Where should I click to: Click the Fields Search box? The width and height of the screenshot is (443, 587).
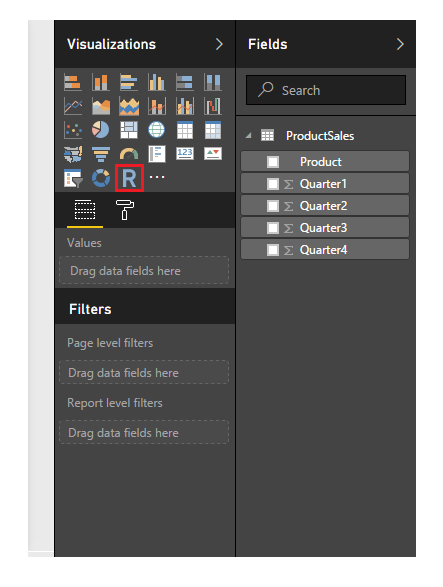(x=326, y=90)
